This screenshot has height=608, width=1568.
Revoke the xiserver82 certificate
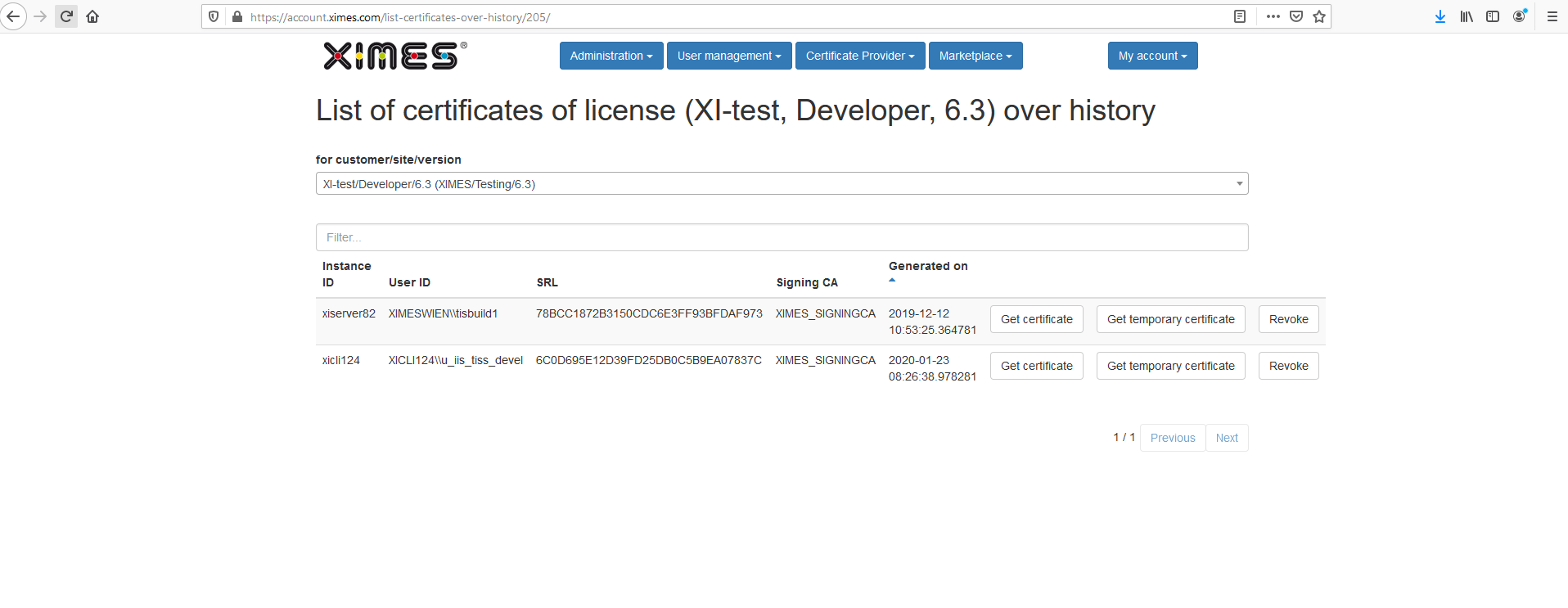(1288, 319)
